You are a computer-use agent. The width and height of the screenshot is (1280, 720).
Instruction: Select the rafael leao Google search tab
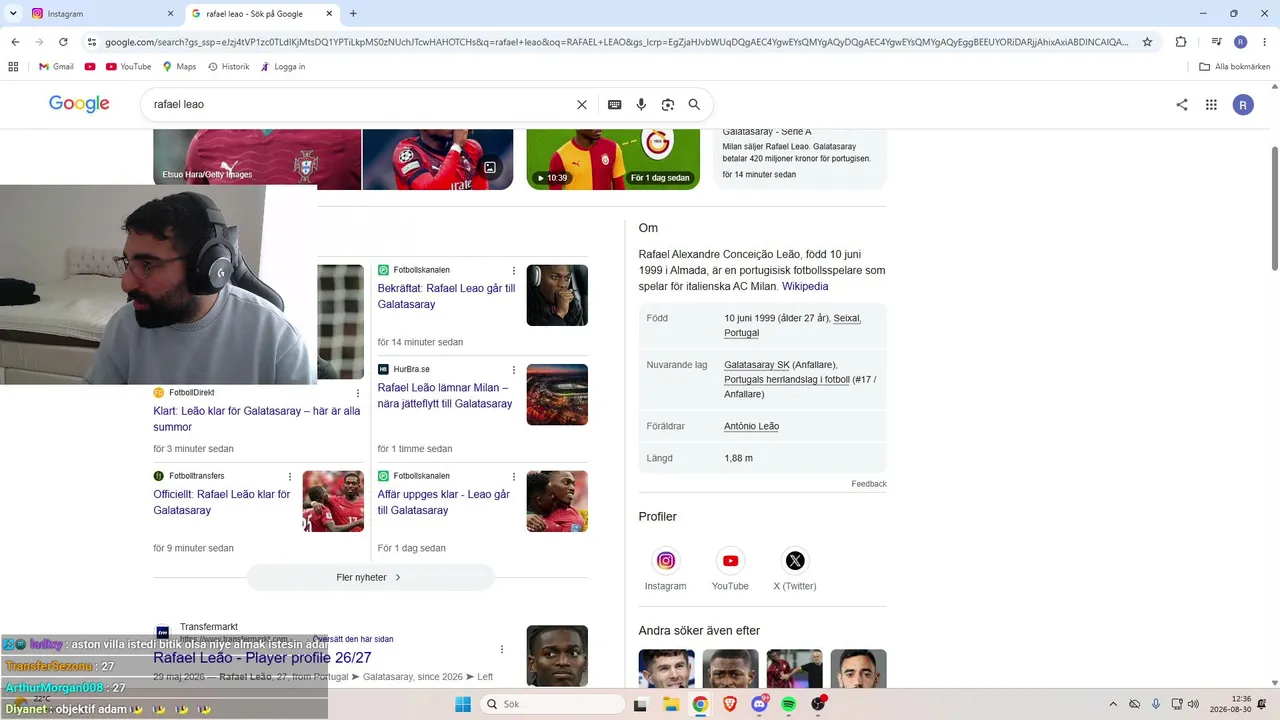click(262, 14)
